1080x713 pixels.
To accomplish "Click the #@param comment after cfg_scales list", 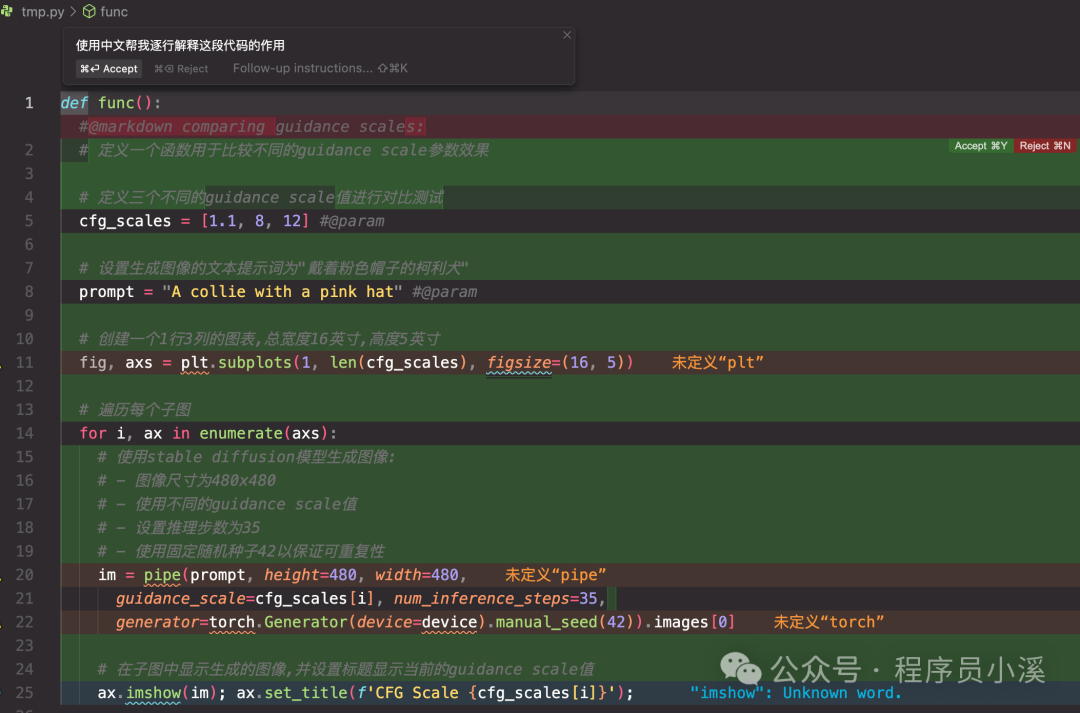I will click(352, 221).
